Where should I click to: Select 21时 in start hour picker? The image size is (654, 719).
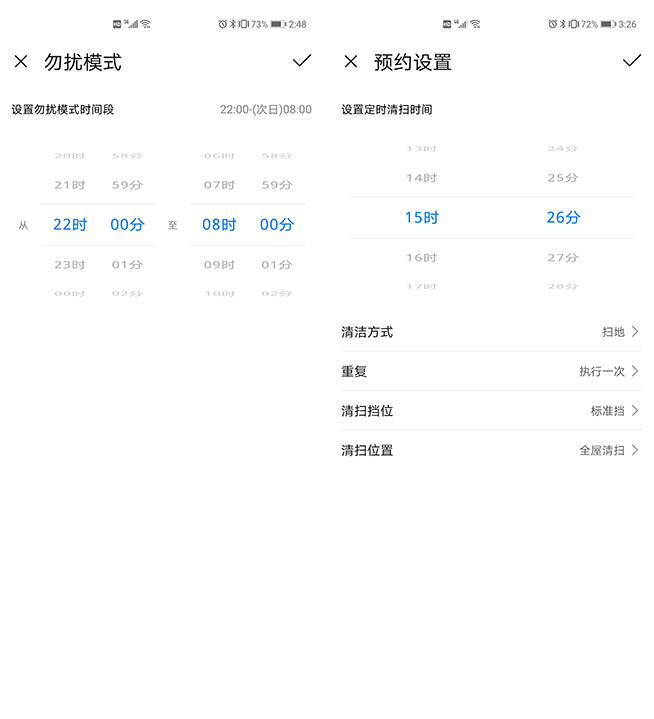point(69,185)
